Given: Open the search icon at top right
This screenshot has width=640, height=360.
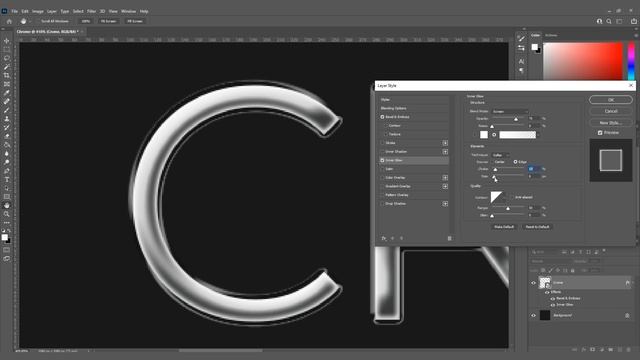Looking at the screenshot, I should pyautogui.click(x=609, y=21).
